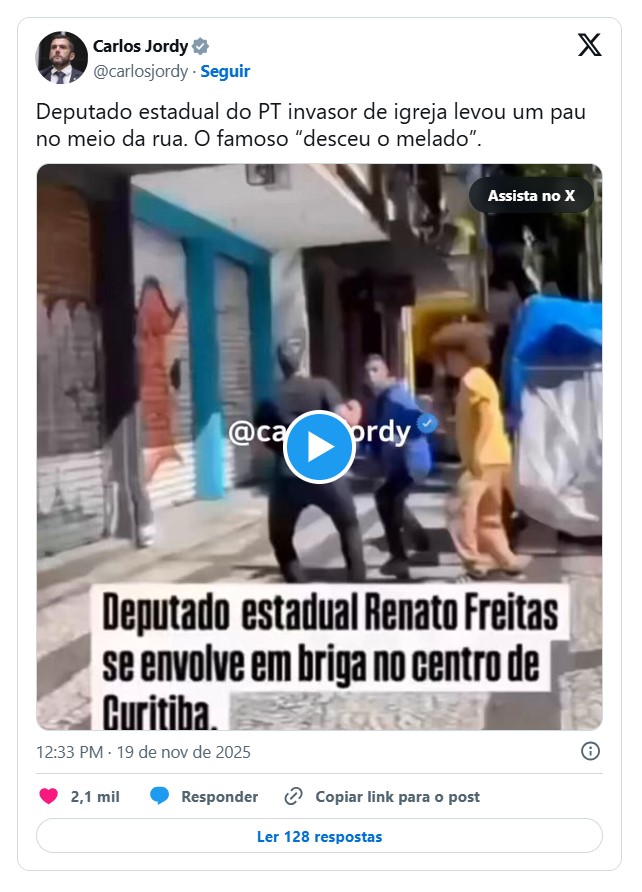Click the 2,1 mil like count

pos(95,796)
